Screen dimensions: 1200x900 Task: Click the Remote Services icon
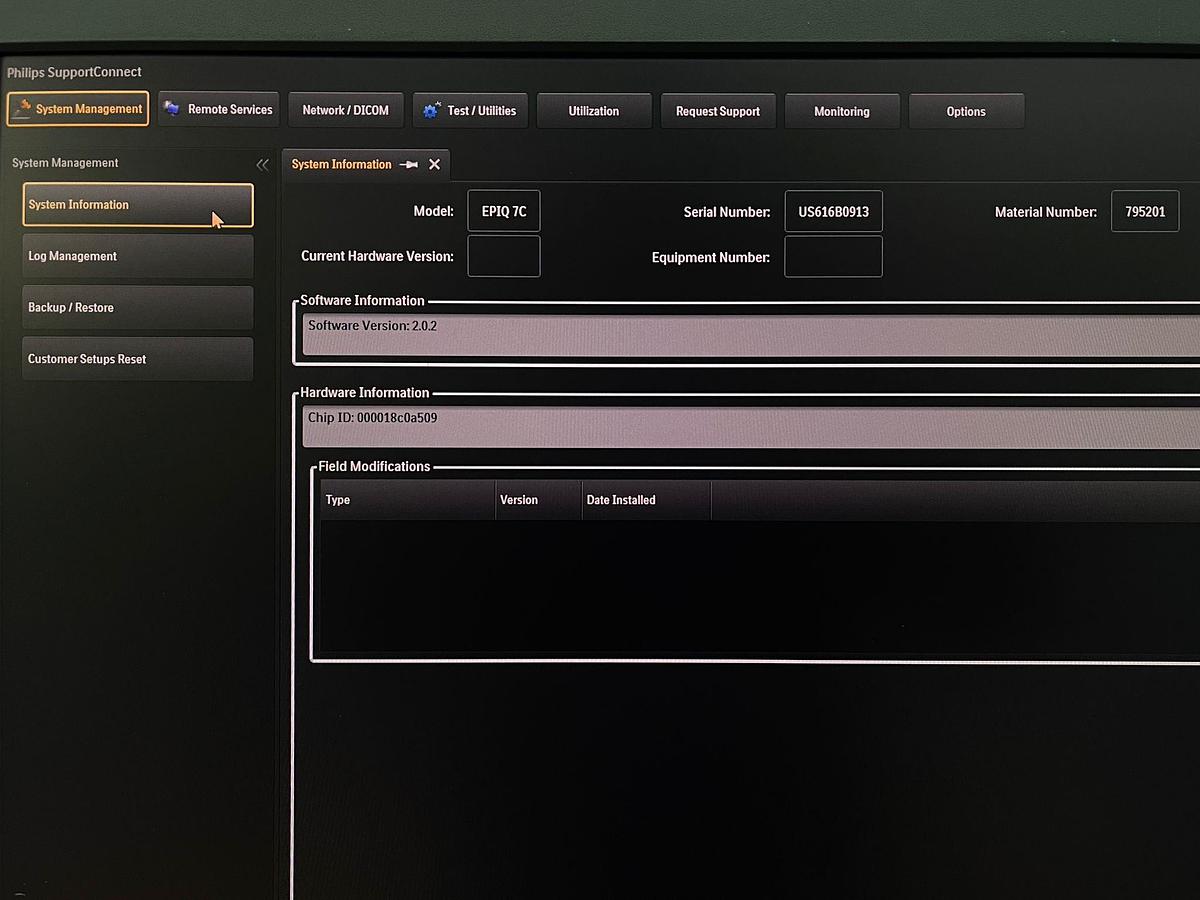172,109
